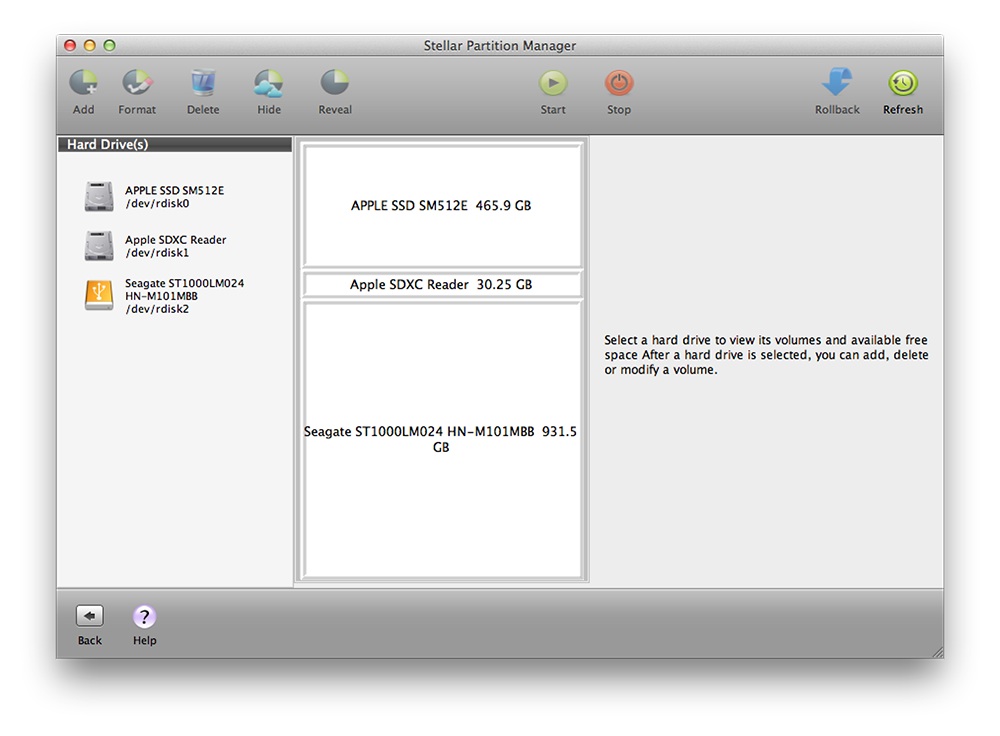Click the green zoom window button
Screen dimensions: 1000x736
[110, 45]
